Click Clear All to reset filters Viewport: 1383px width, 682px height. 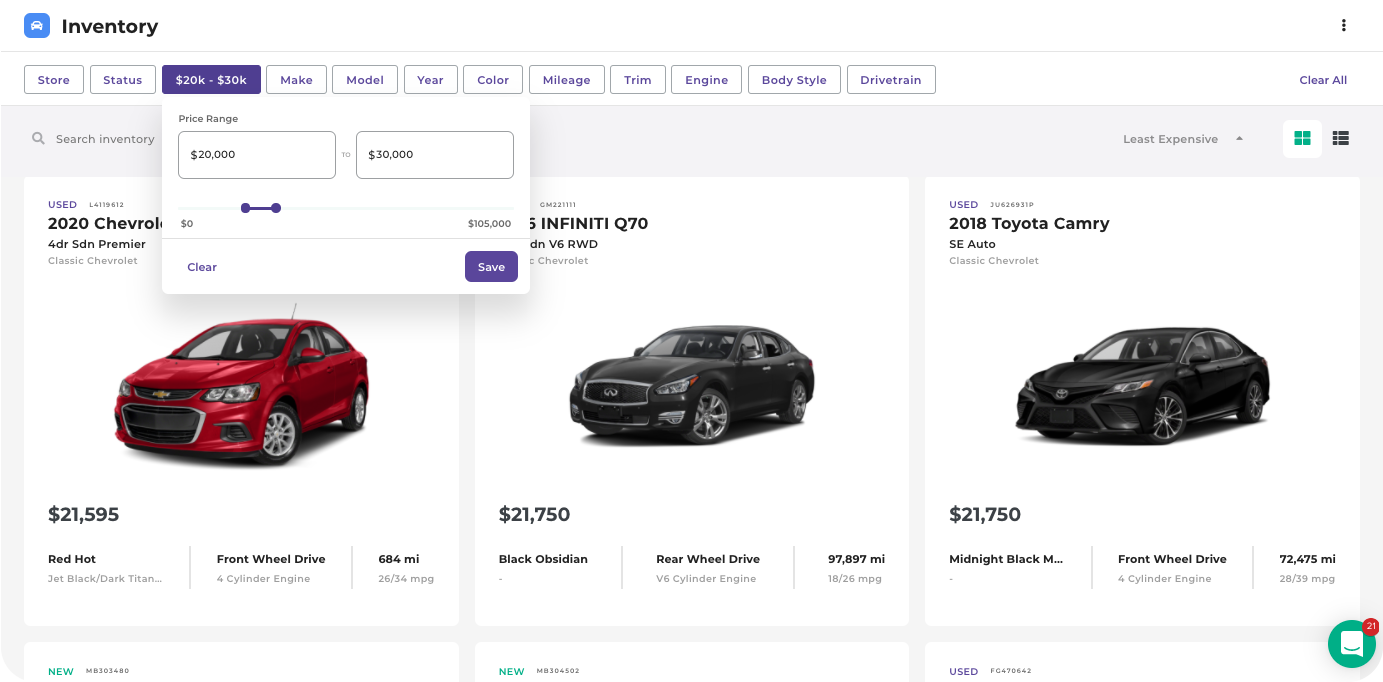point(1322,79)
